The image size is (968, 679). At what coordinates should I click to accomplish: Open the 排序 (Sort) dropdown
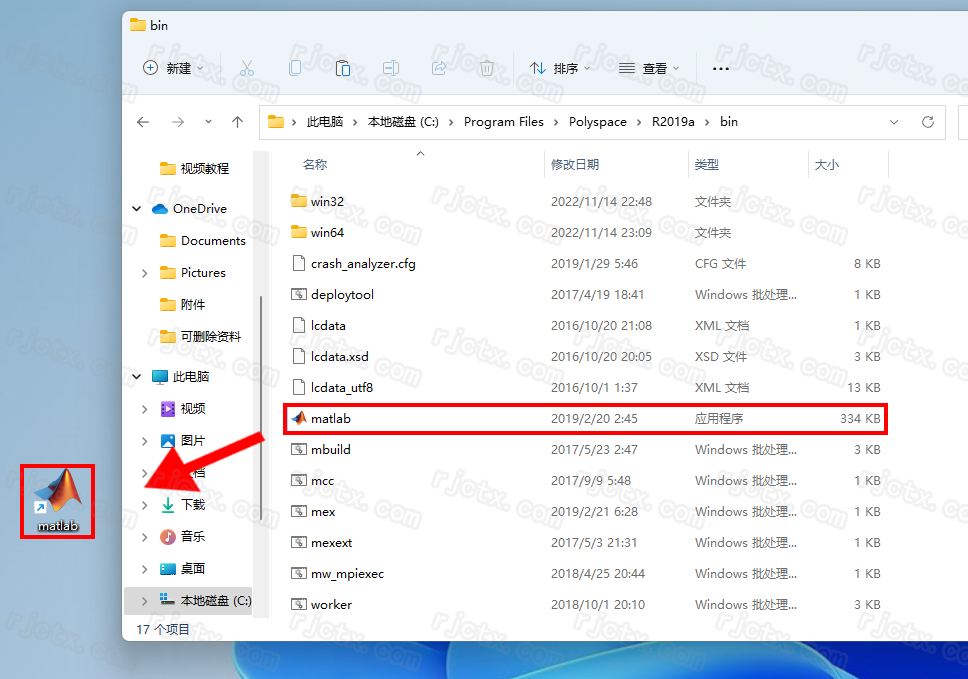tap(560, 68)
